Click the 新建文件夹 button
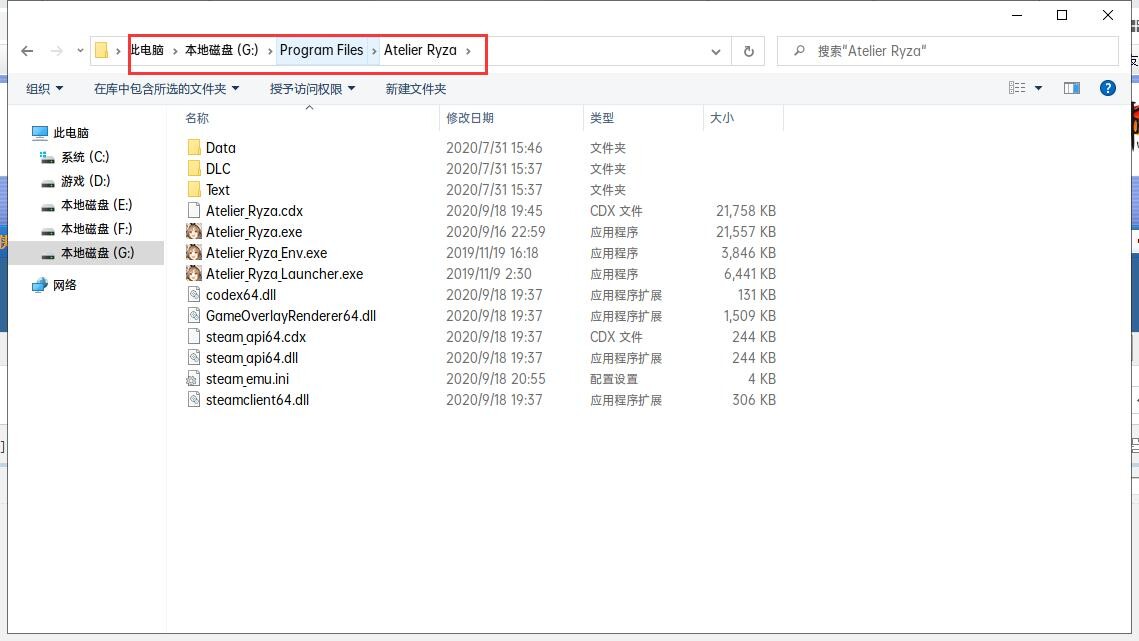Viewport: 1139px width, 641px height. click(x=416, y=89)
